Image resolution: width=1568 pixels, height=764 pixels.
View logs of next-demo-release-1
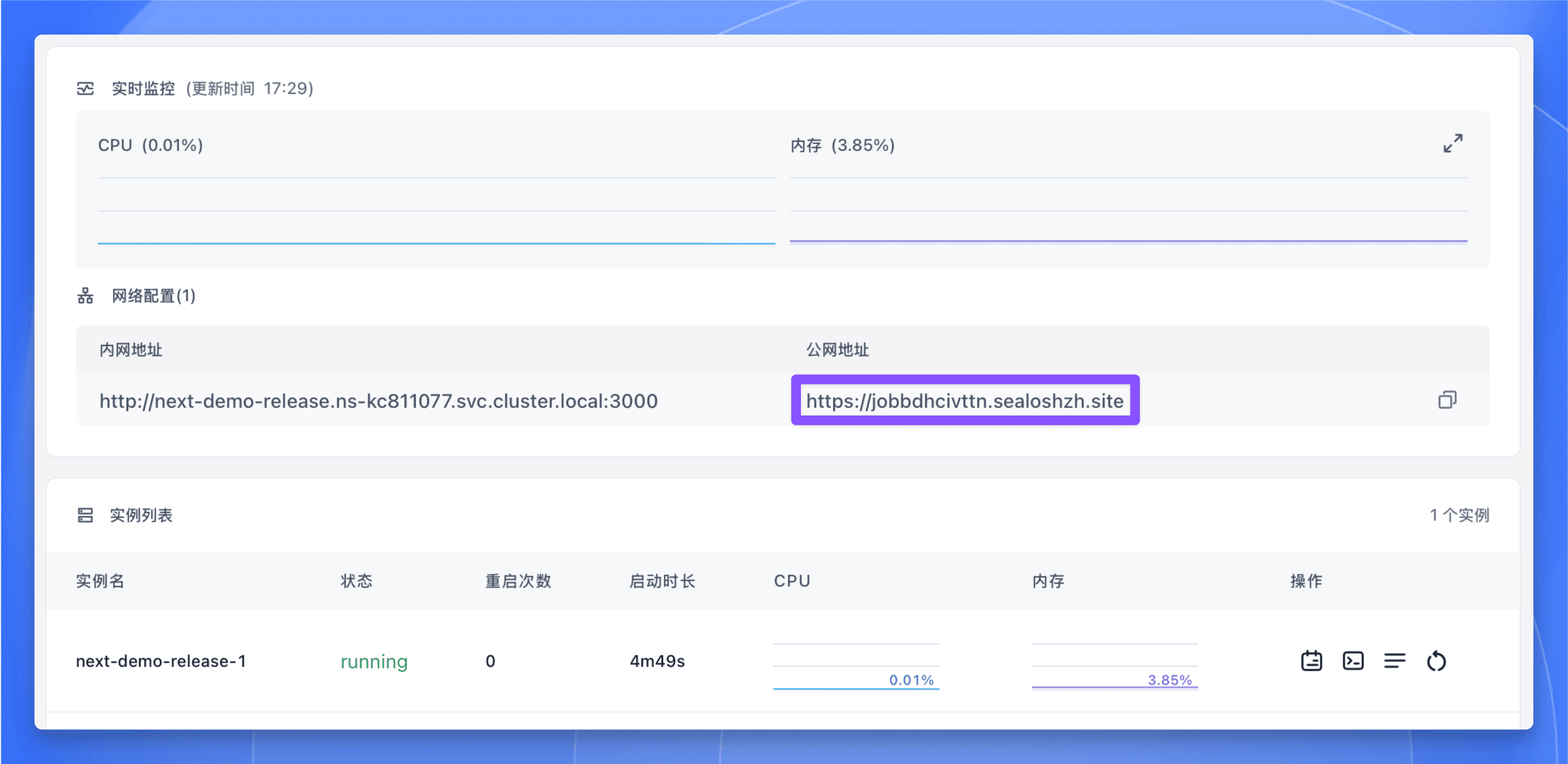click(x=1394, y=661)
